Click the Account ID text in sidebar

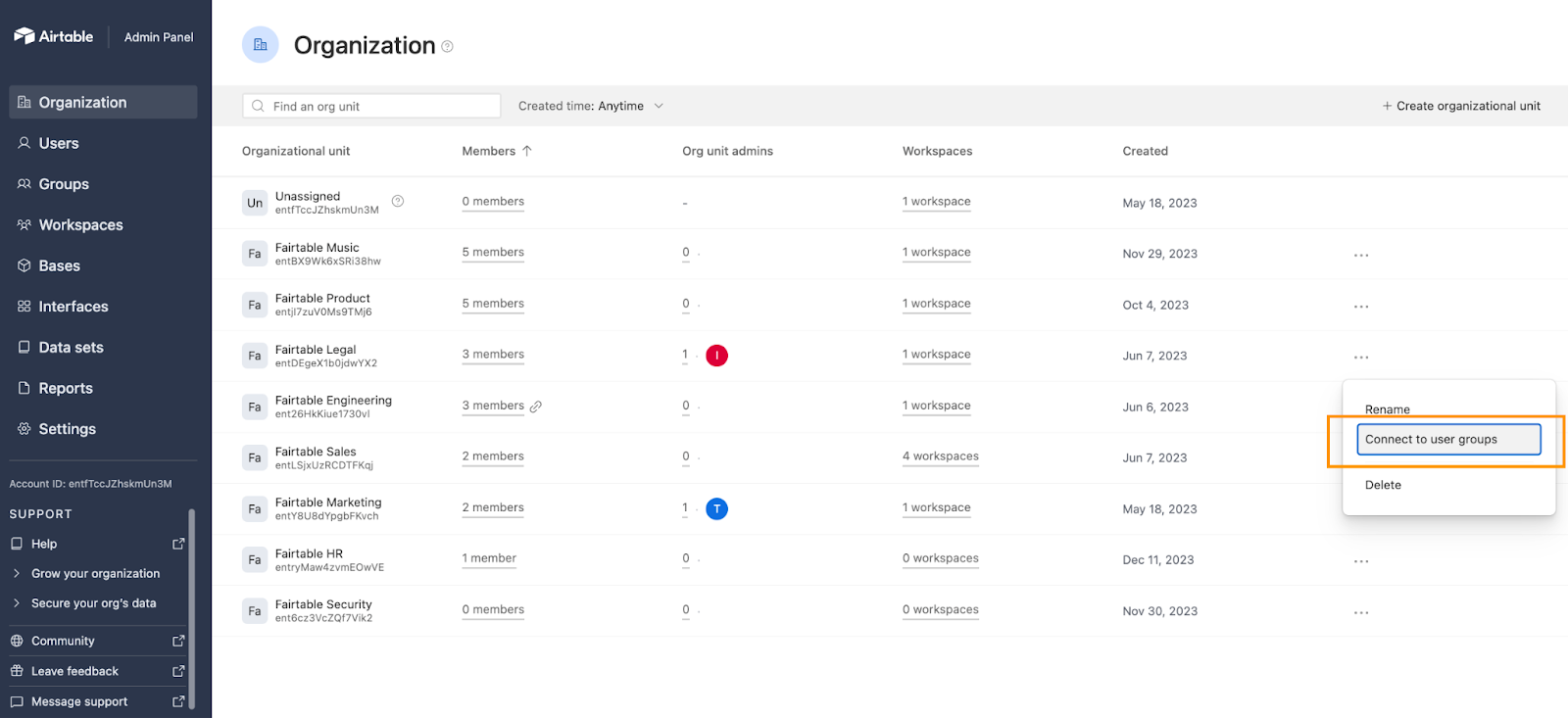coord(90,484)
